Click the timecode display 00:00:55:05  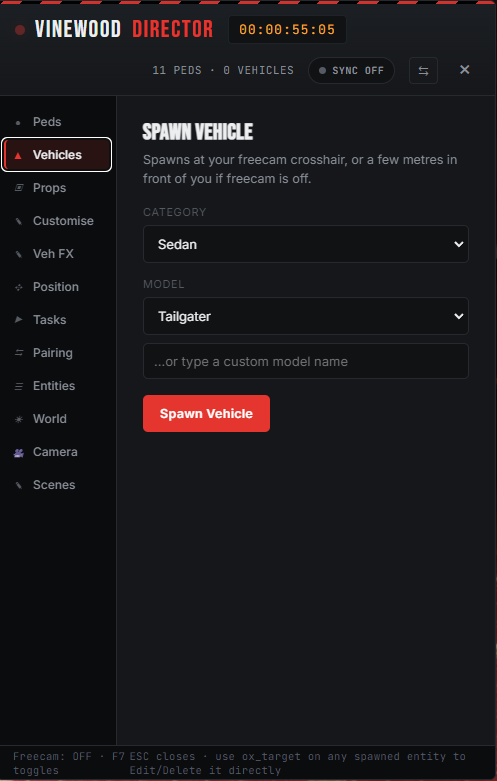click(x=287, y=29)
